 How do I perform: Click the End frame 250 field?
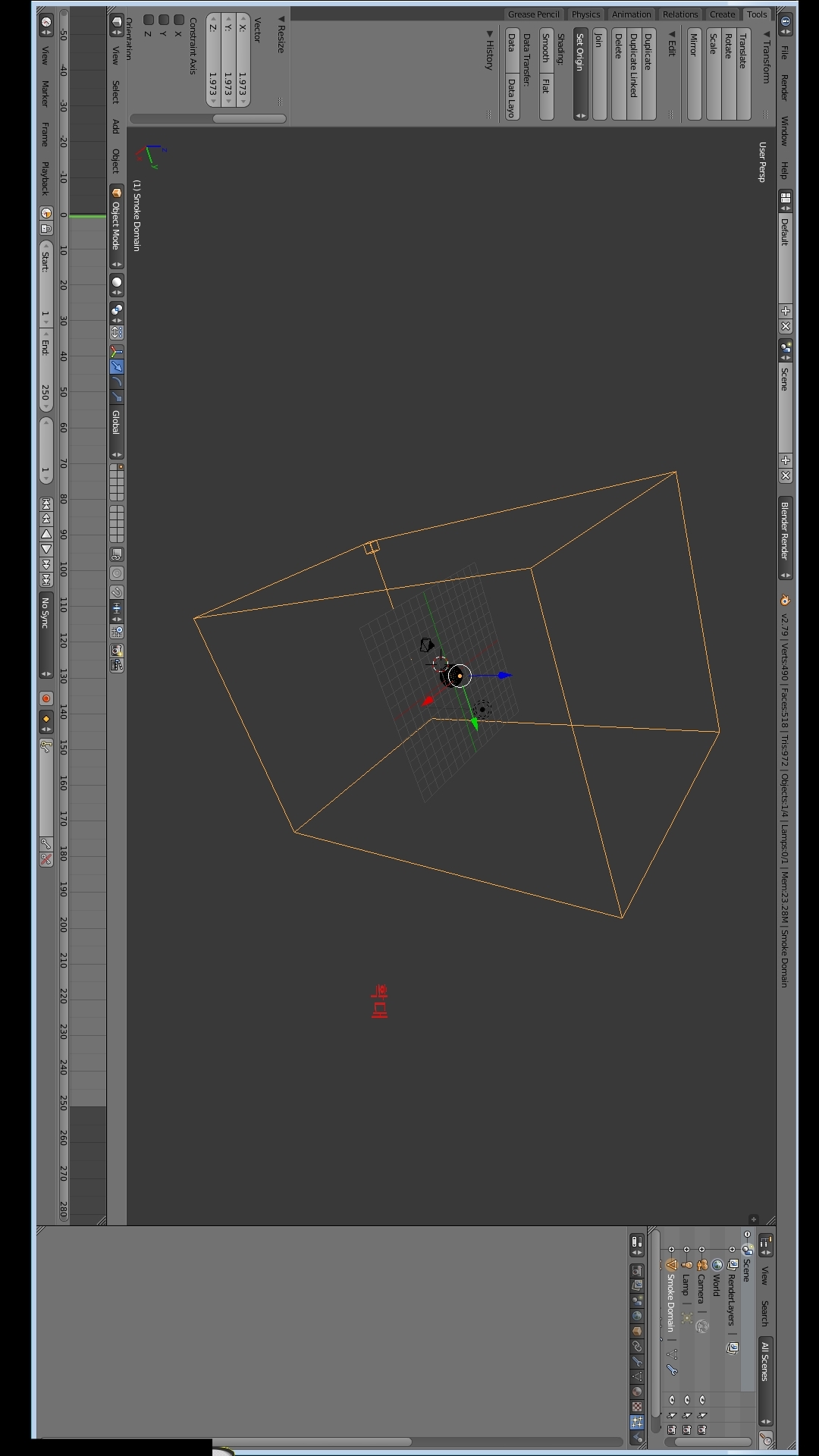tap(46, 370)
